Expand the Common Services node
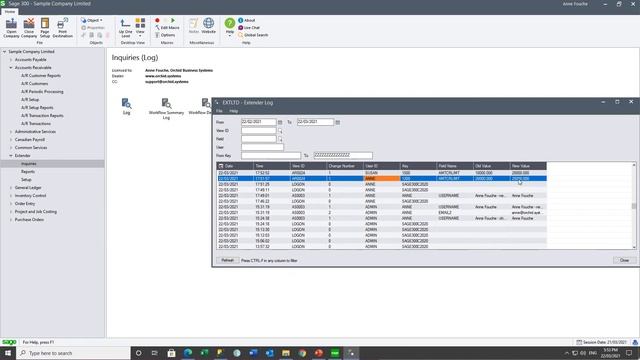 (x=11, y=148)
